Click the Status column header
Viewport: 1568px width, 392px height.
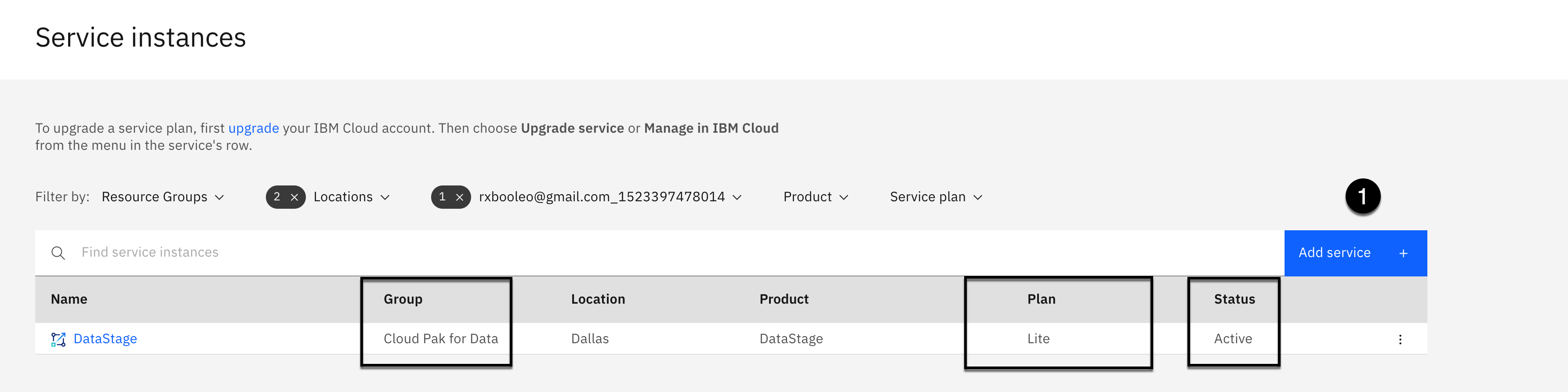coord(1234,299)
